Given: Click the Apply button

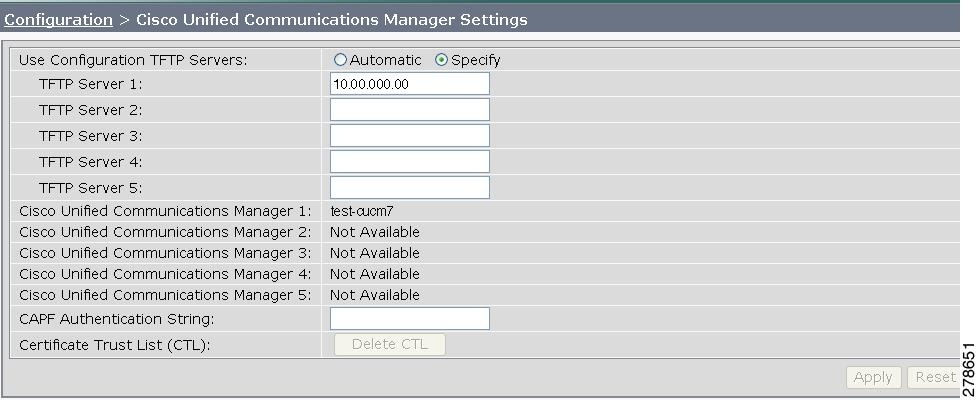Looking at the screenshot, I should coord(873,378).
